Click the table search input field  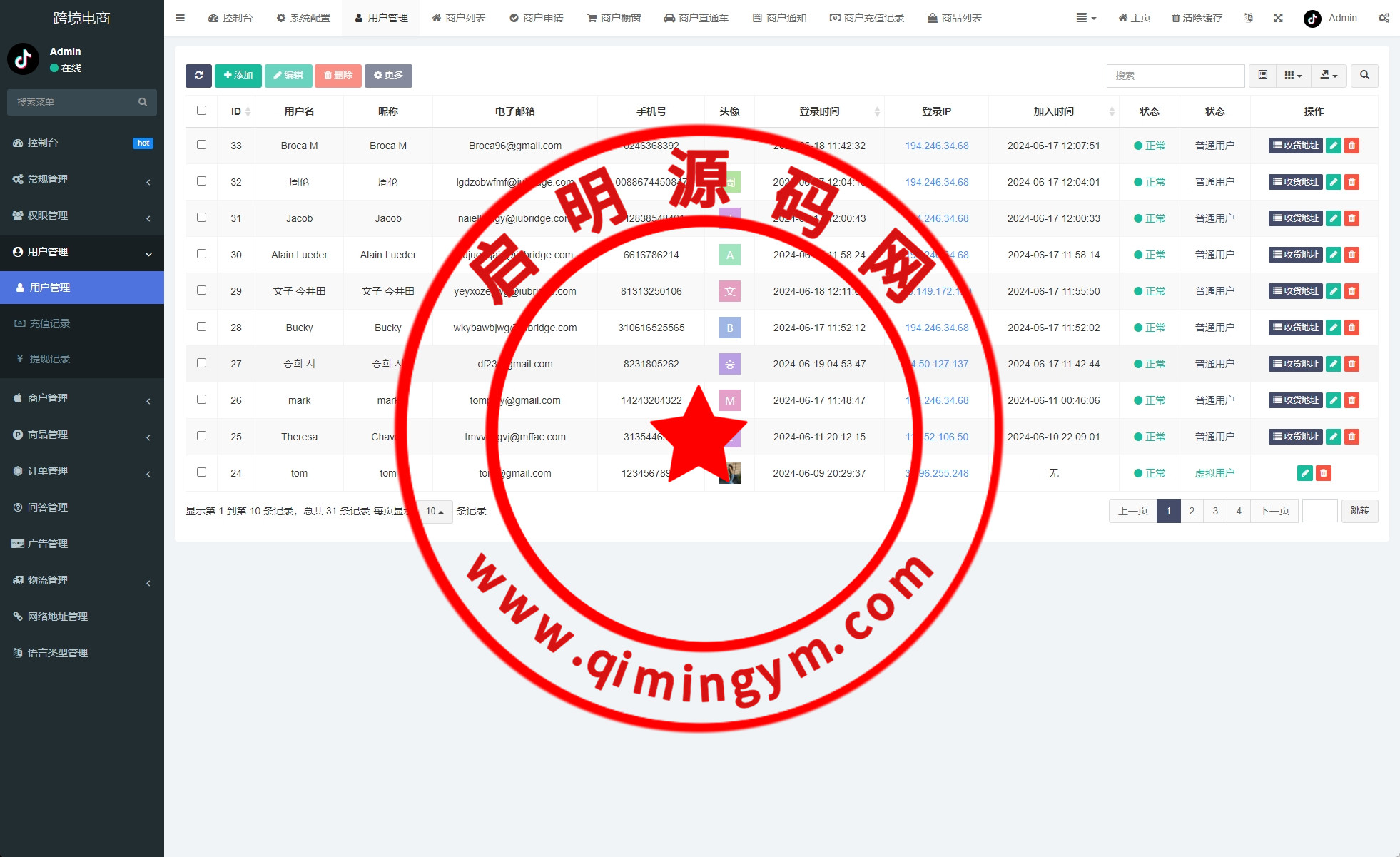pos(1175,76)
